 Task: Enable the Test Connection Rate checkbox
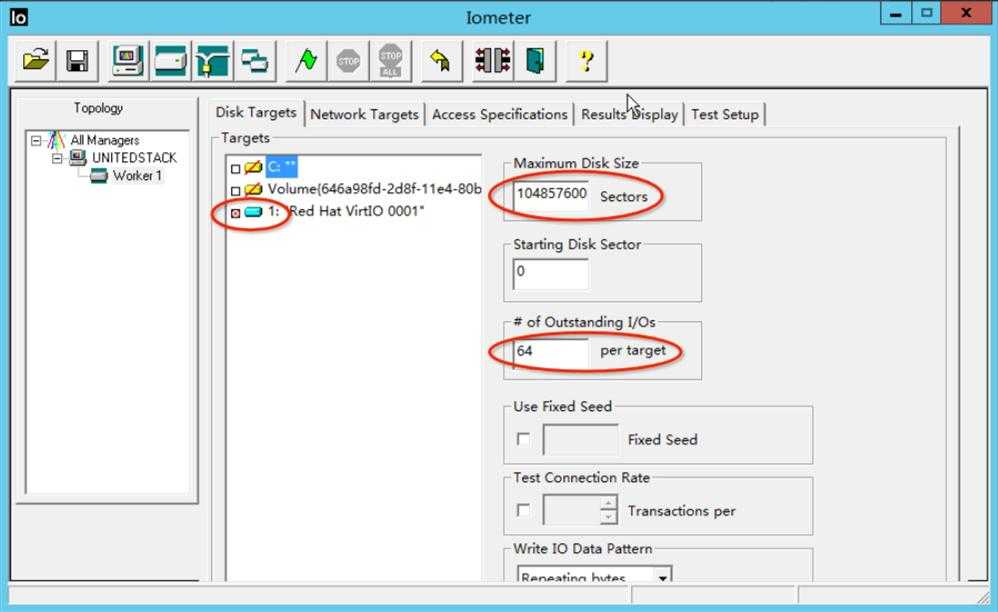(x=523, y=510)
